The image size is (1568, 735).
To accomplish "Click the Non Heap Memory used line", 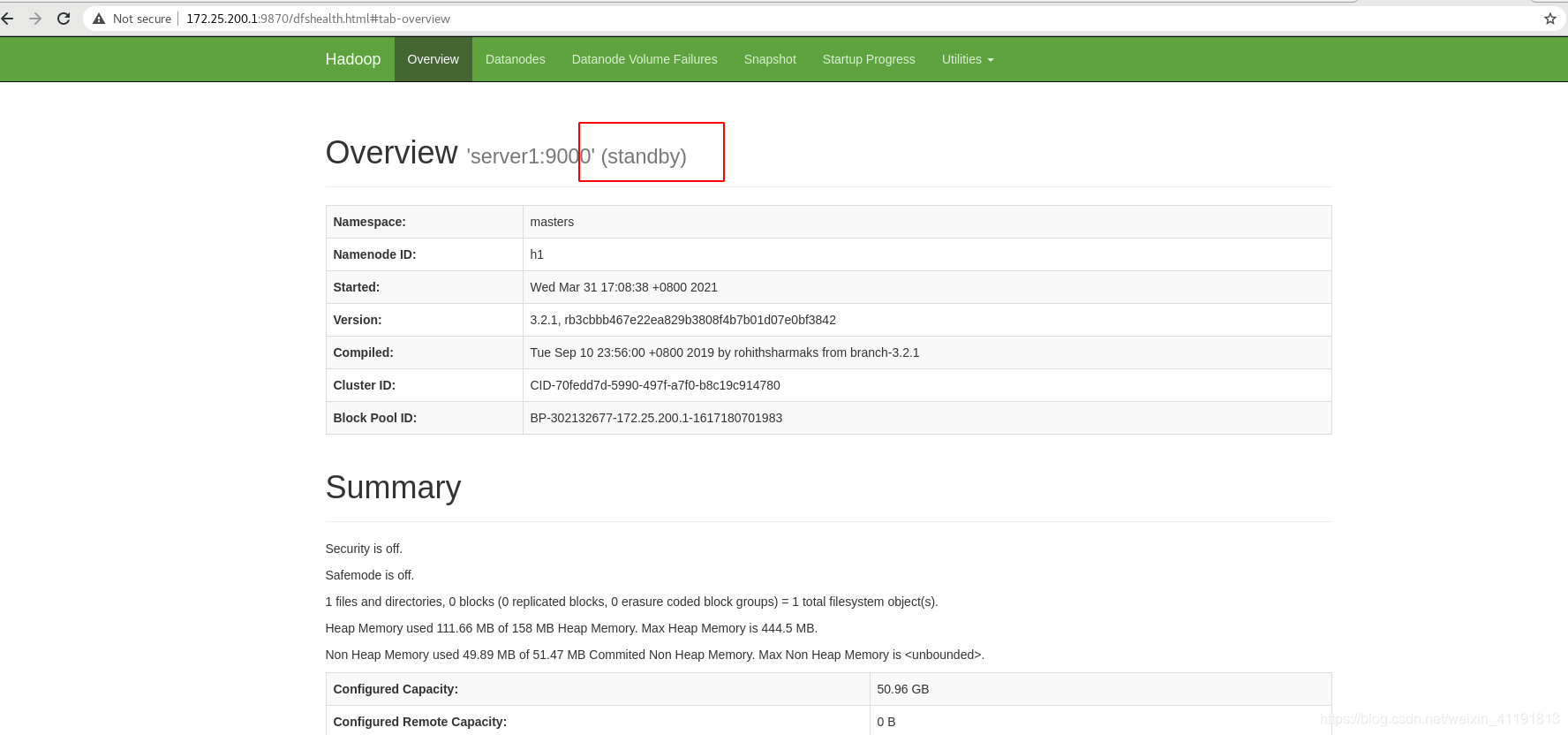I will click(655, 655).
